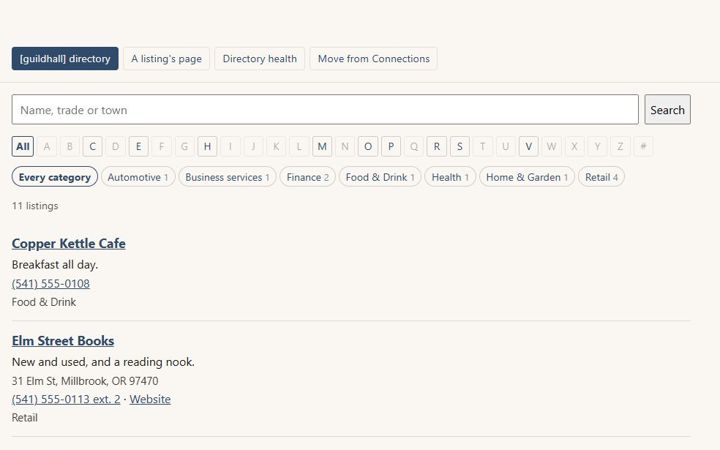Filter listings by letter M
The height and width of the screenshot is (450, 720).
click(322, 146)
